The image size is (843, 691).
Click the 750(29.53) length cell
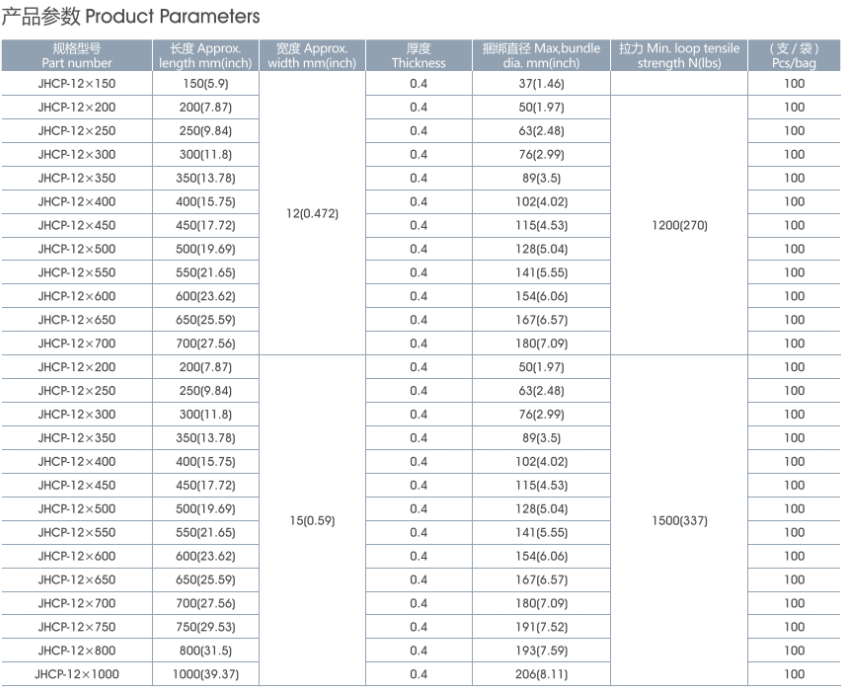(x=205, y=627)
